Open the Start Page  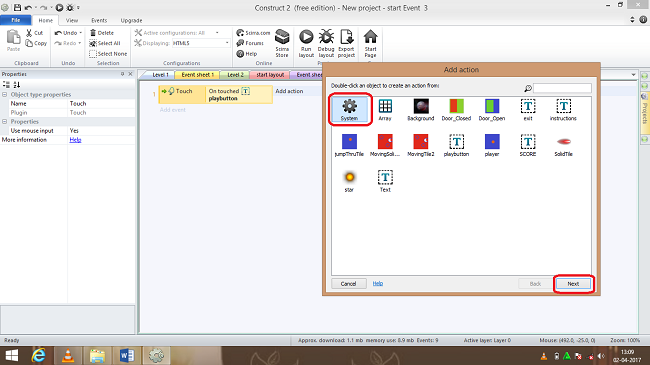point(370,44)
